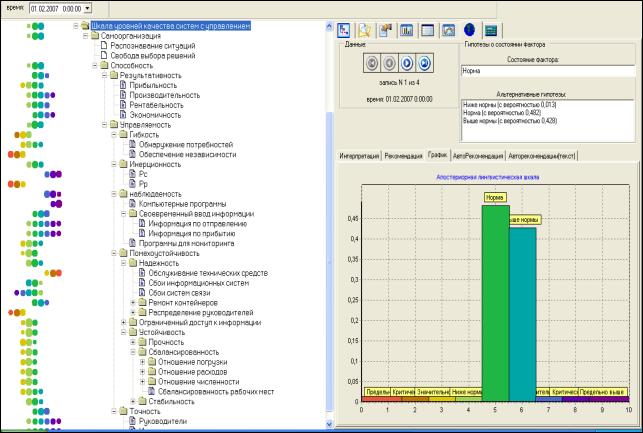643x433 pixels.
Task: Expand the Распределение руководителей node
Action: click(x=133, y=312)
